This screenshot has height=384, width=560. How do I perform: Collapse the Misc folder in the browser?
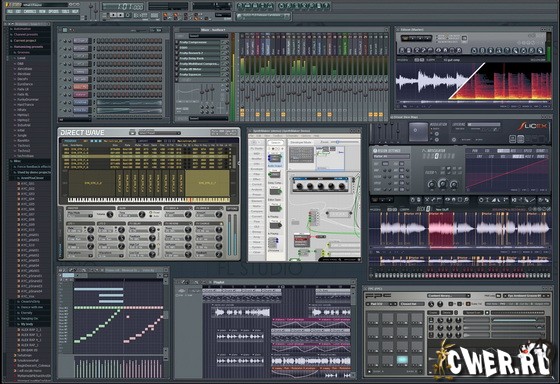pos(18,161)
